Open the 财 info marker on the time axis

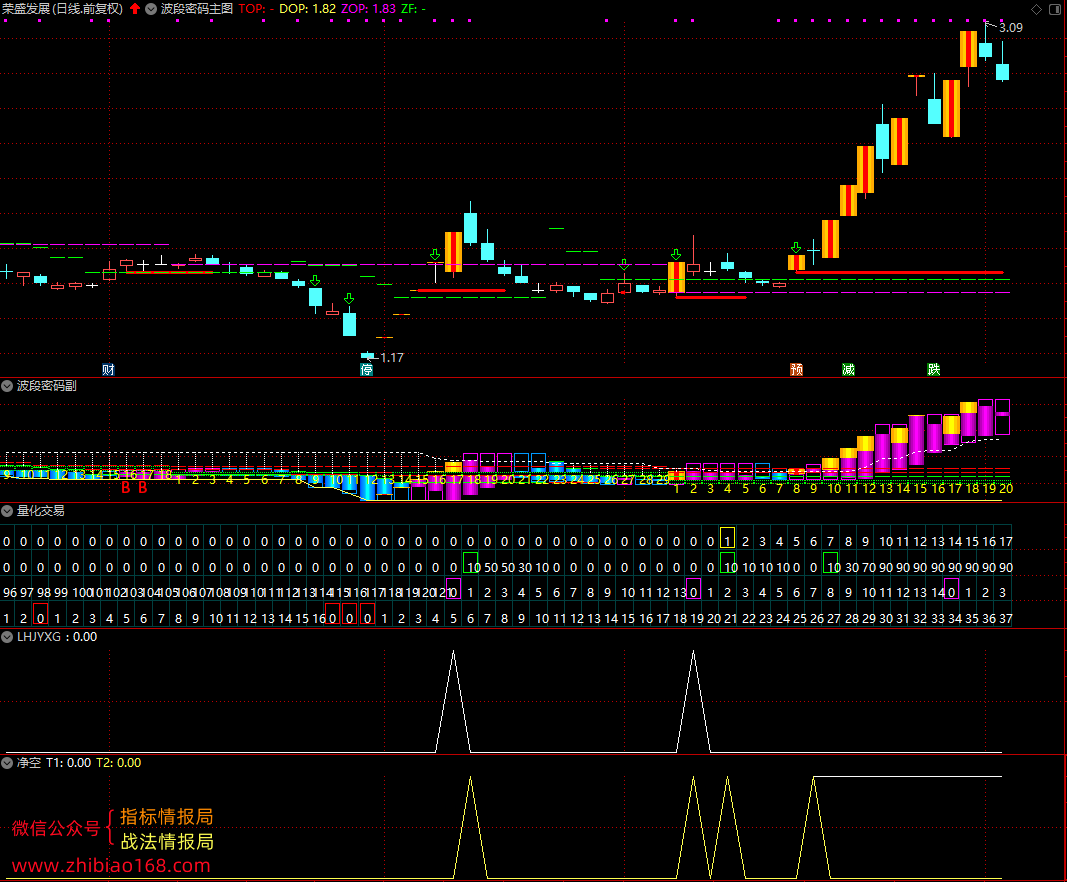point(108,370)
